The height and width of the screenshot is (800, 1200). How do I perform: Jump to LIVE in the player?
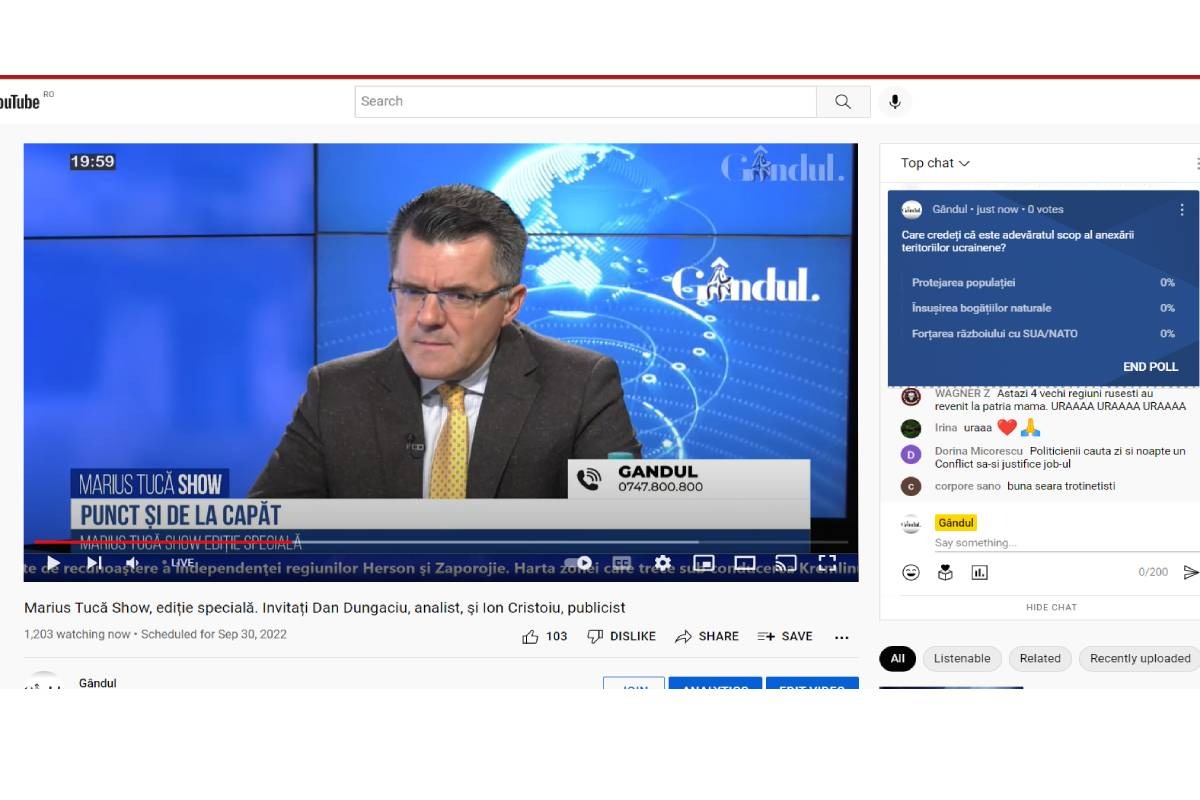click(x=178, y=563)
